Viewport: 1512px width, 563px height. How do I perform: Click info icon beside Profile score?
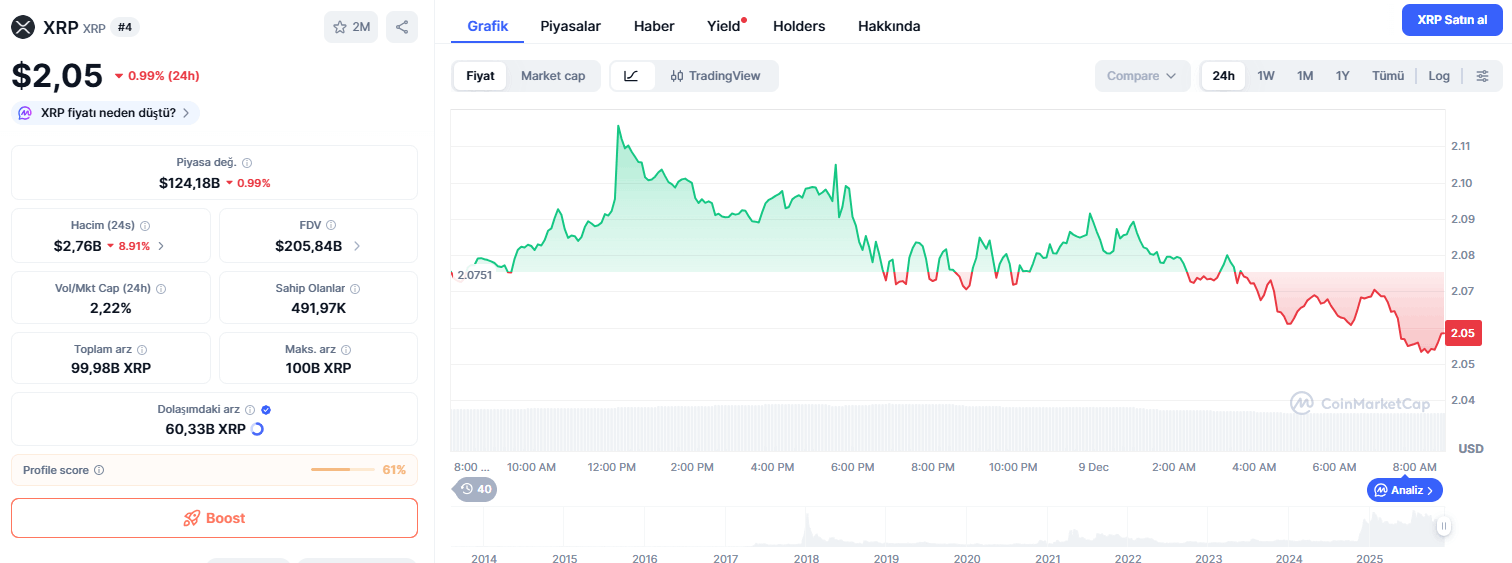98,470
